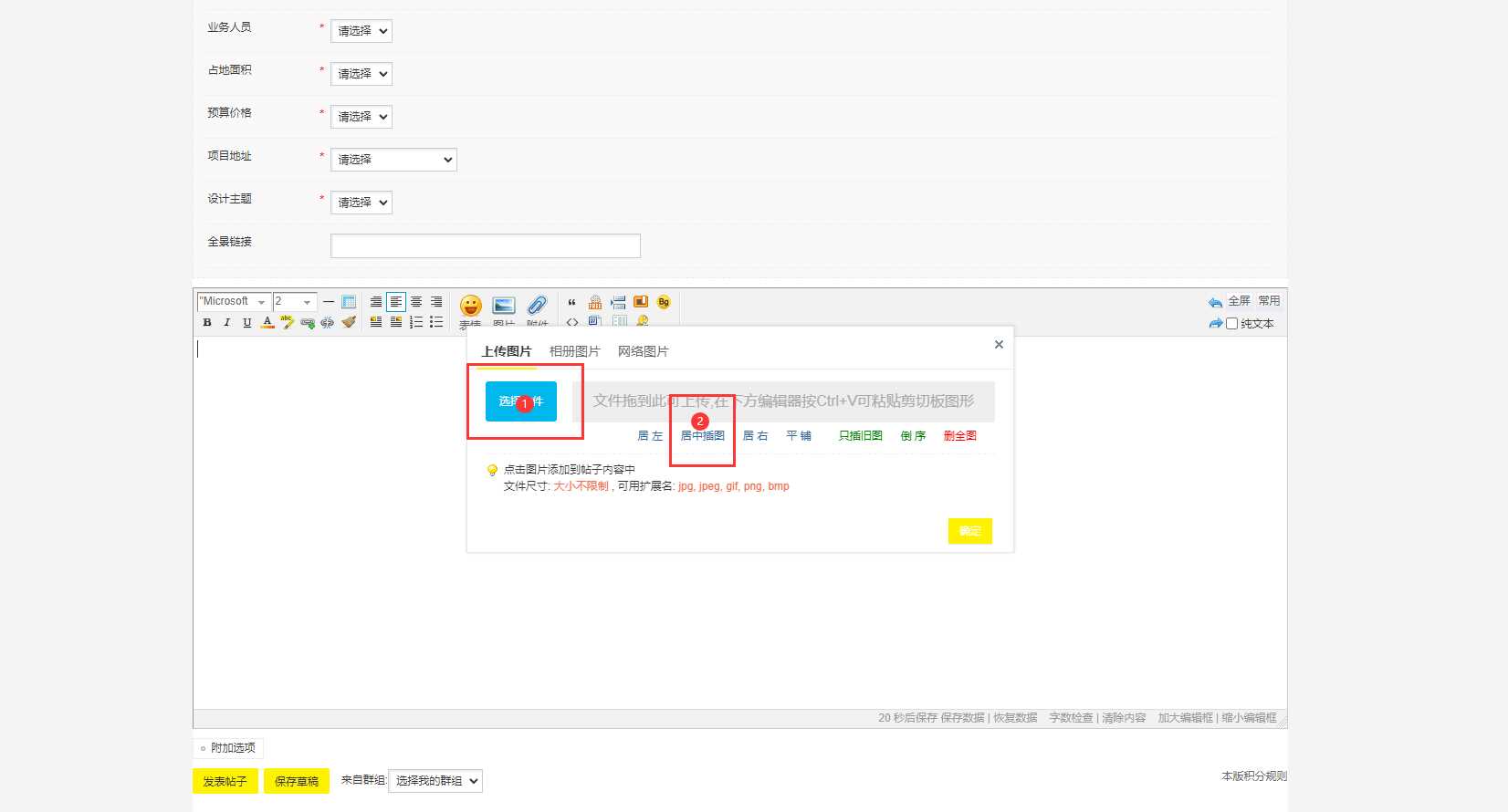Viewport: 1508px width, 812px height.
Task: Click the 居中插图 link
Action: [703, 436]
